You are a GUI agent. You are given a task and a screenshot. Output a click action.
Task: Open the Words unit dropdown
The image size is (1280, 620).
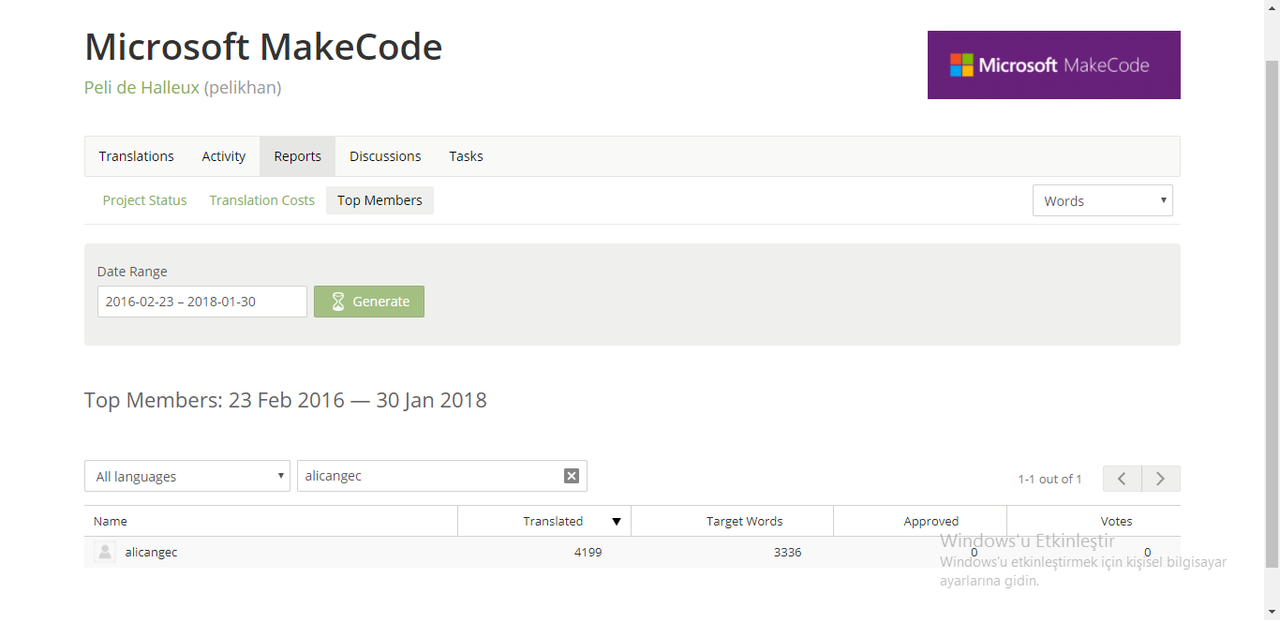(x=1102, y=201)
